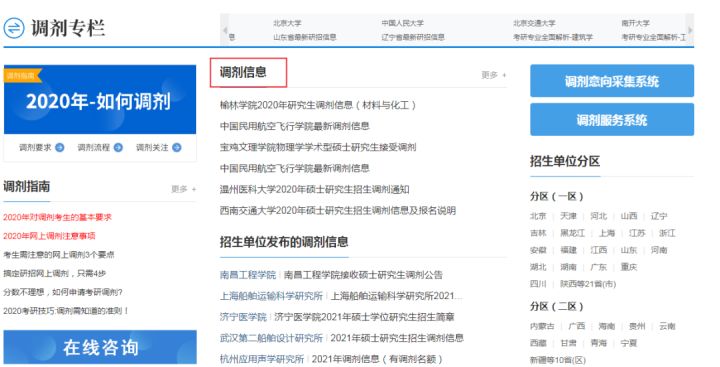Image resolution: width=720 pixels, height=367 pixels.
Task: Select region 山东 in 分区一区
Action: click(x=629, y=250)
